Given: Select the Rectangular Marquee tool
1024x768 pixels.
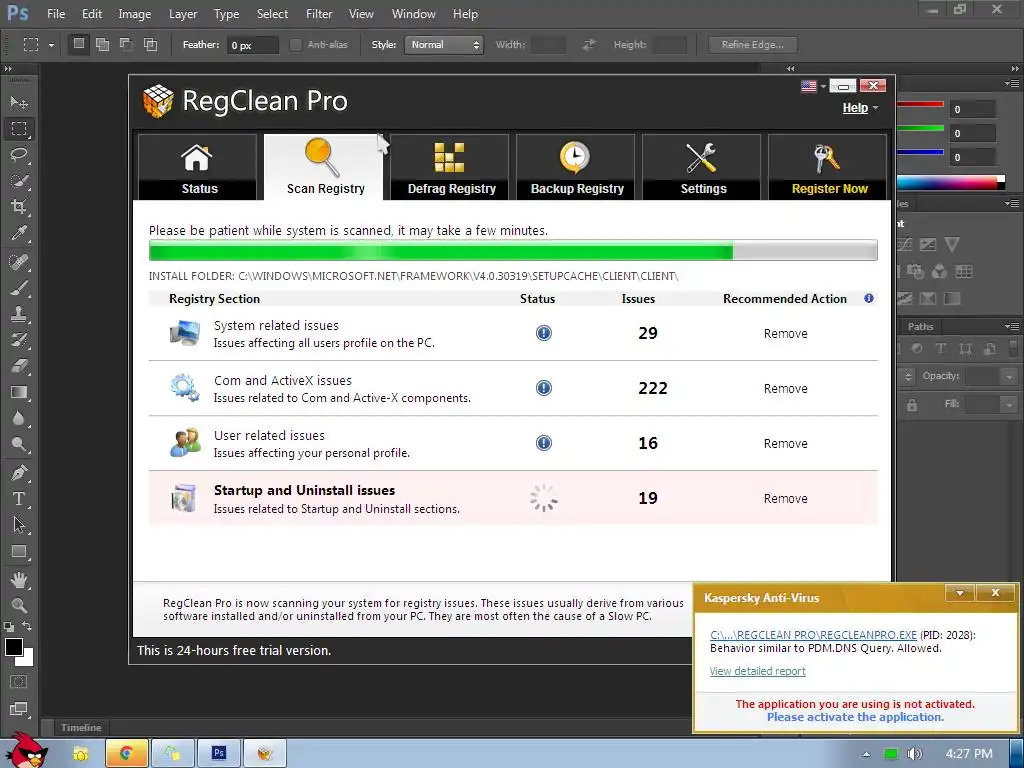Looking at the screenshot, I should click(19, 129).
